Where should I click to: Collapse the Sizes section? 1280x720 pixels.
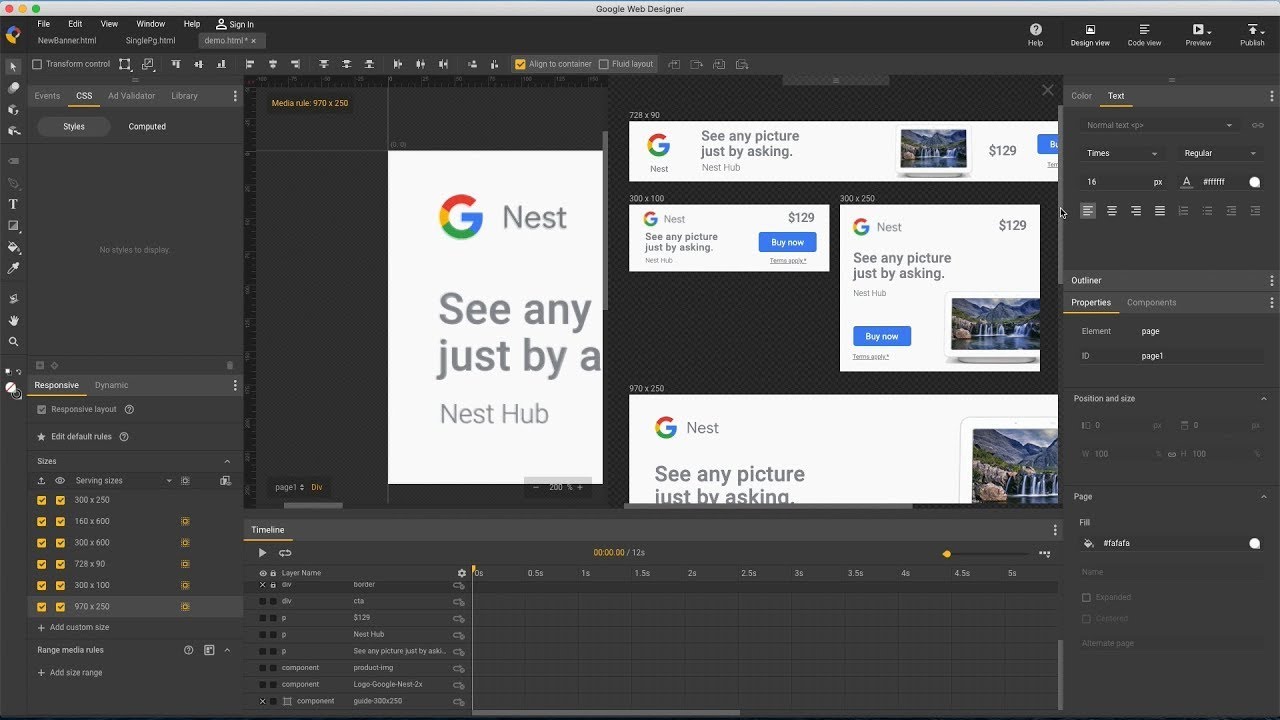point(227,461)
